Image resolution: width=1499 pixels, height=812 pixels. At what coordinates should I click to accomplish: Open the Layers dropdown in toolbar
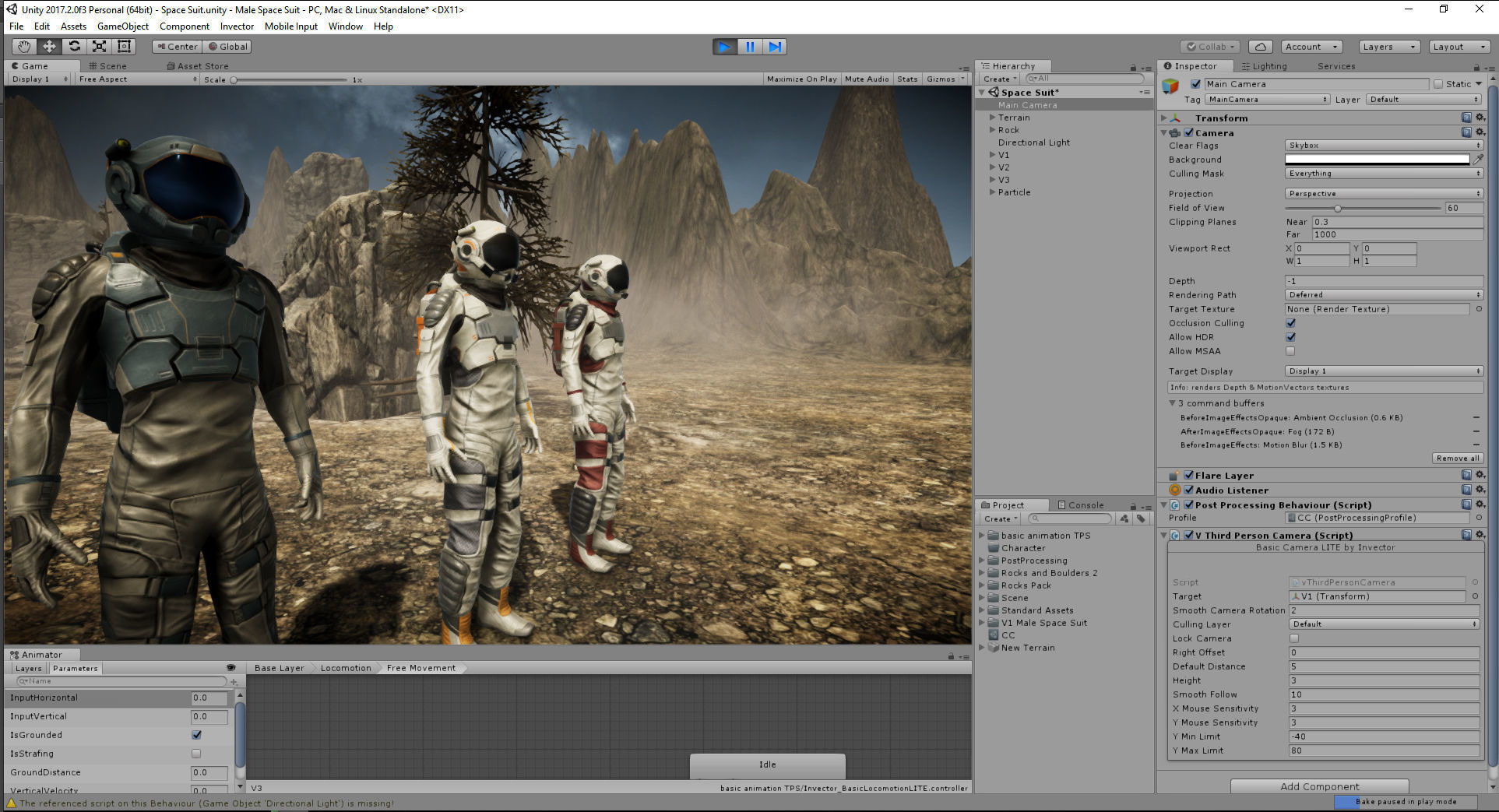tap(1389, 47)
